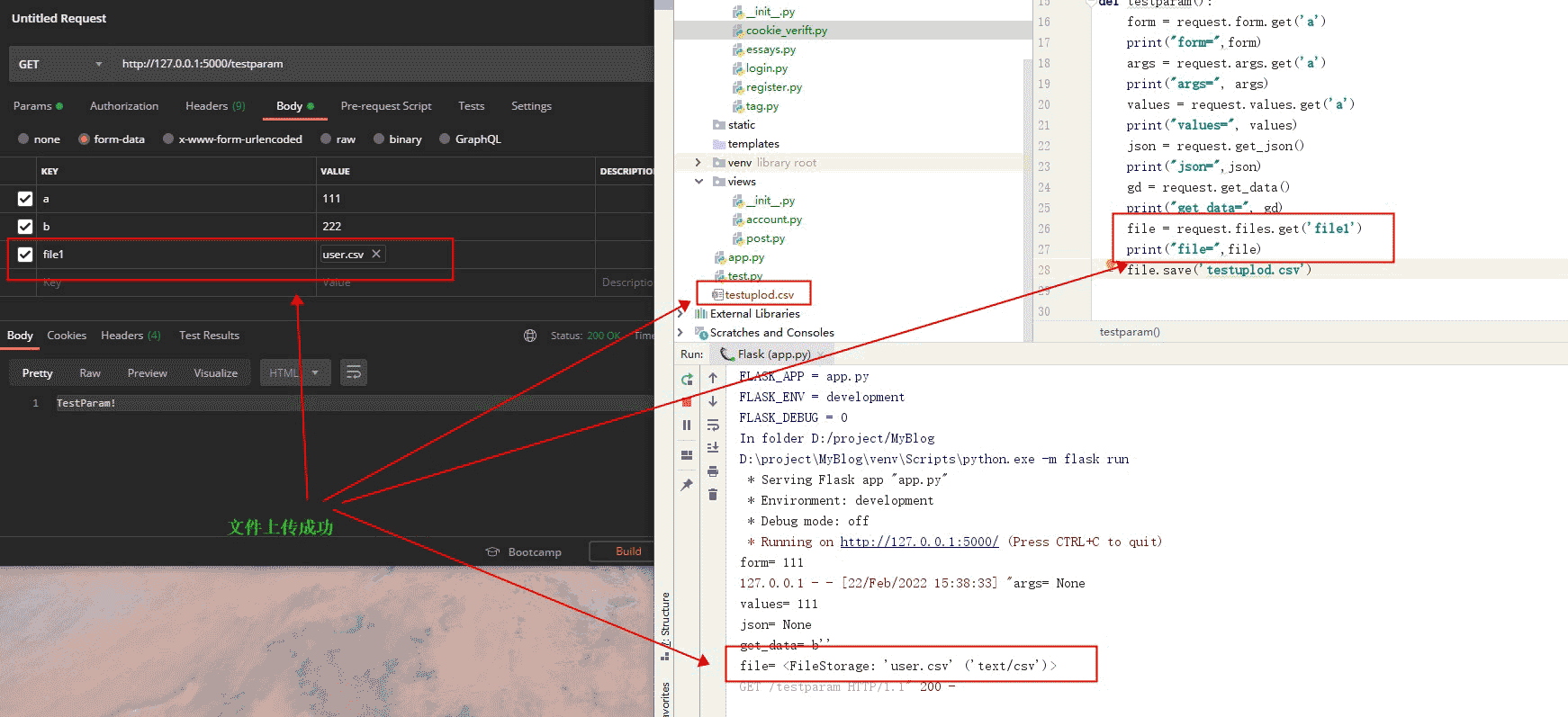Open the HTML response format dropdown
Image resolution: width=1568 pixels, height=717 pixels.
294,372
